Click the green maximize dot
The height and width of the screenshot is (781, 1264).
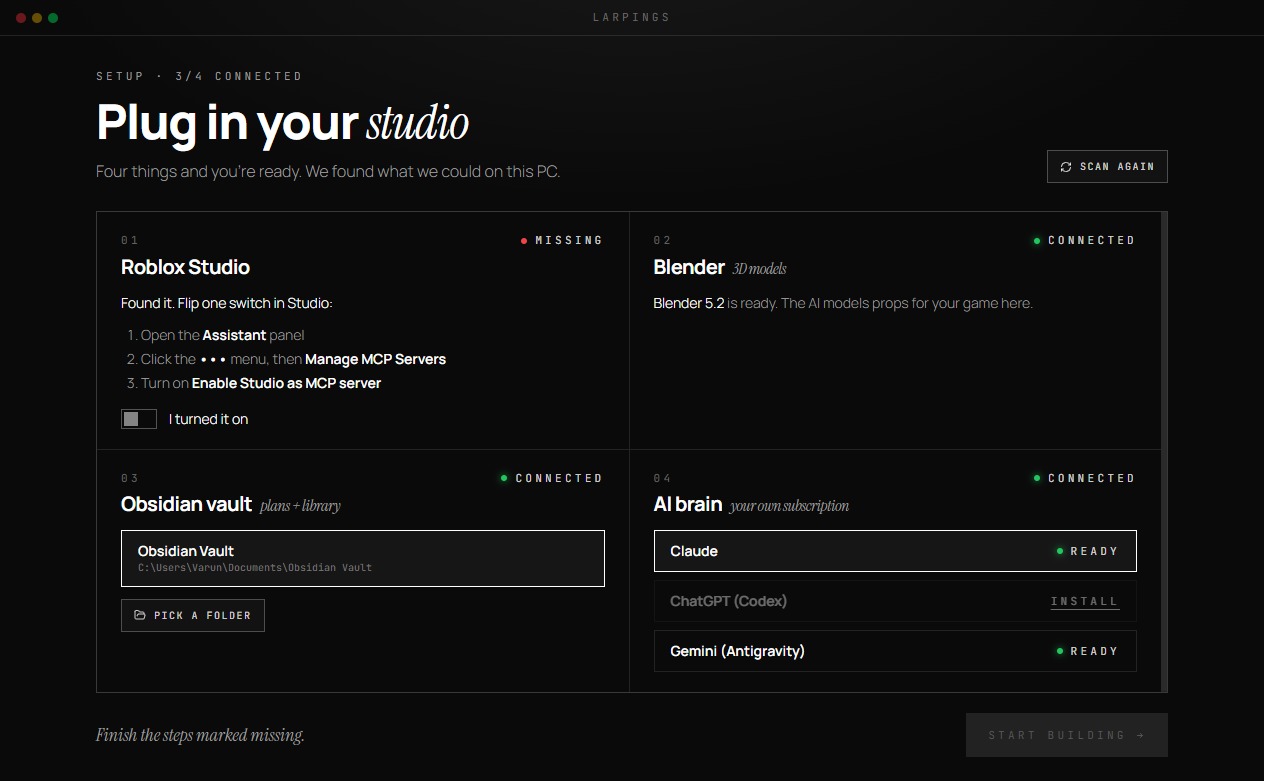click(x=53, y=18)
